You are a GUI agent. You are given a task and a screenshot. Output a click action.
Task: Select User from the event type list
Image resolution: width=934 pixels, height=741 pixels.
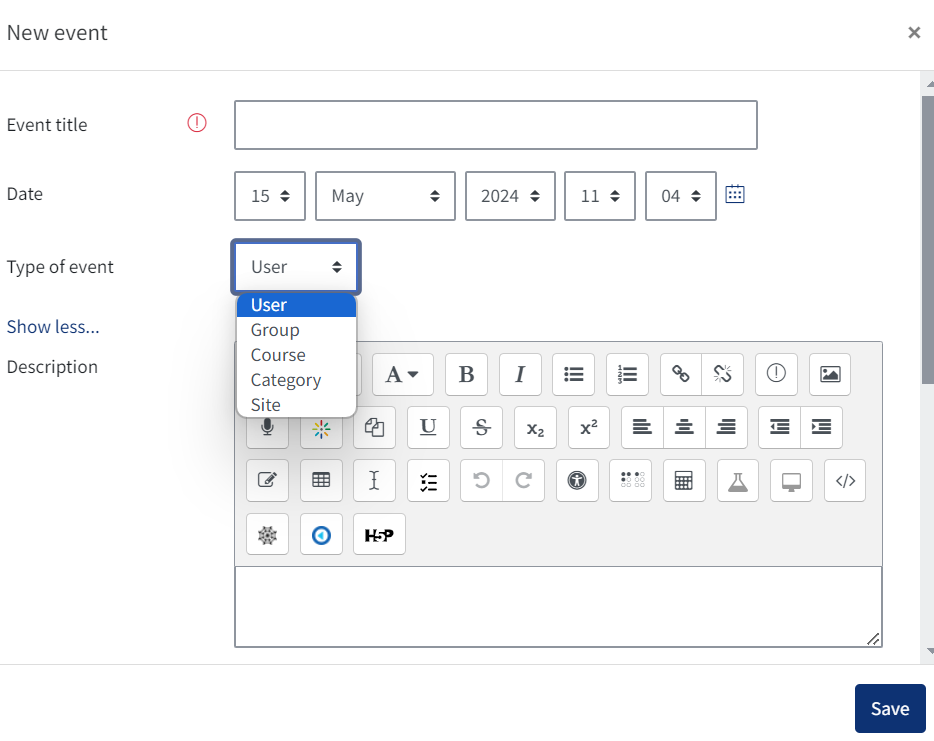point(297,305)
